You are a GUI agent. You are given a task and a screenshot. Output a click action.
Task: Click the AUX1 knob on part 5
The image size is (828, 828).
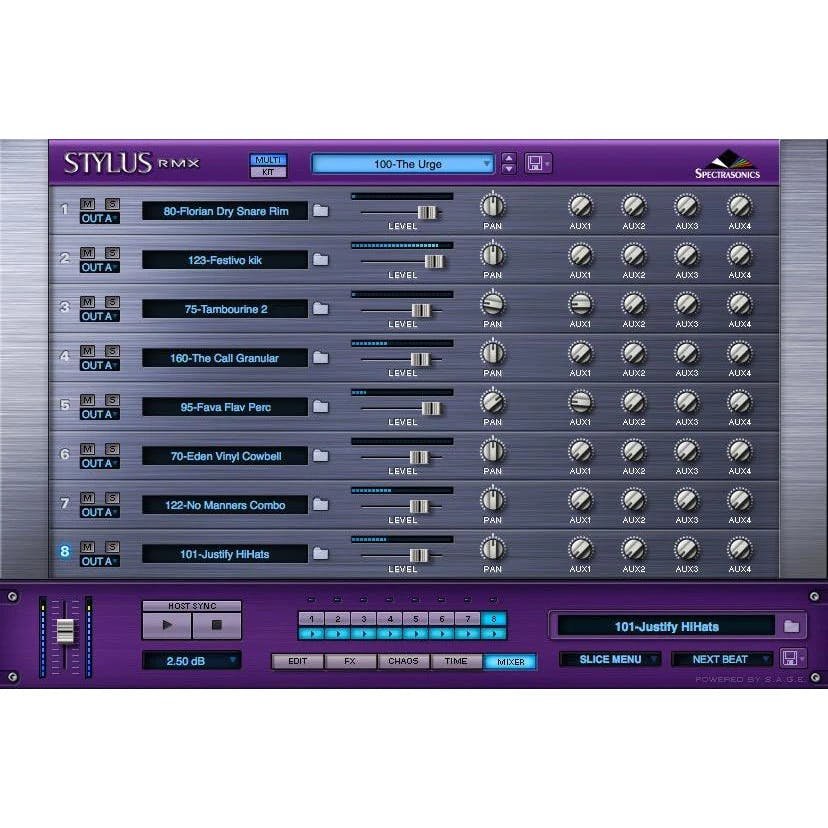coord(580,402)
